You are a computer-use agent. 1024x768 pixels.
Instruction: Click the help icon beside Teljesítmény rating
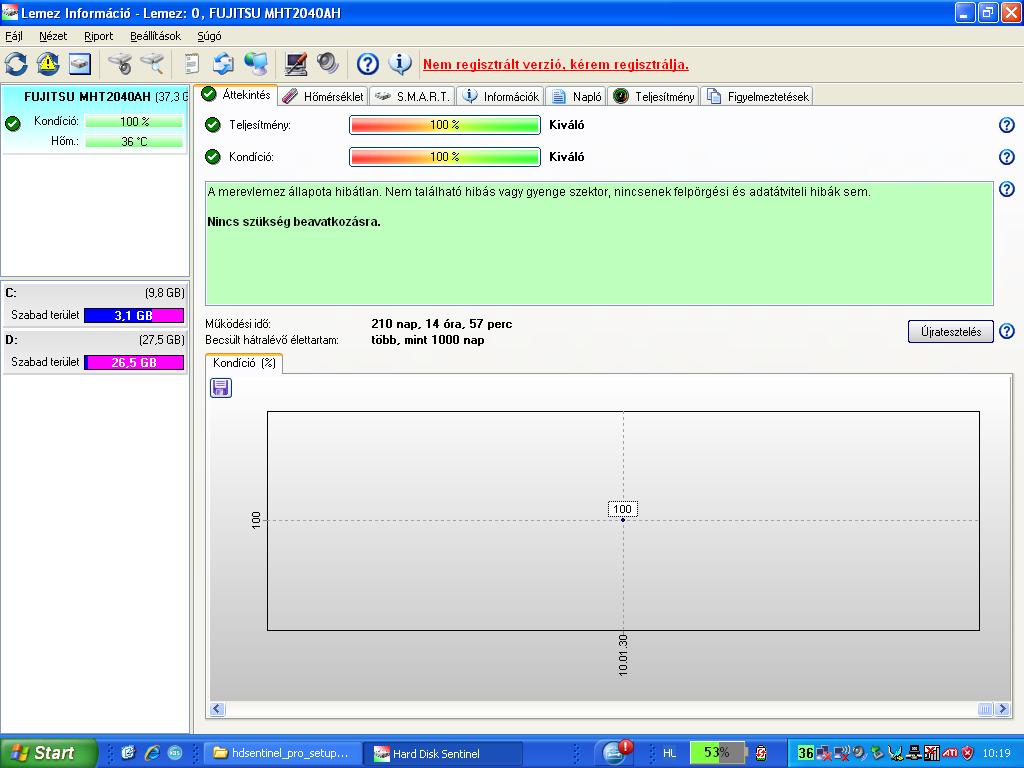pos(1006,125)
